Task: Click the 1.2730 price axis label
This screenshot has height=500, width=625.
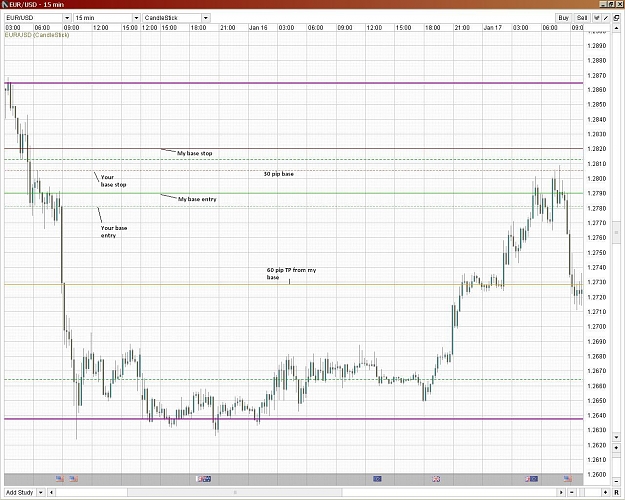Action: [x=597, y=282]
